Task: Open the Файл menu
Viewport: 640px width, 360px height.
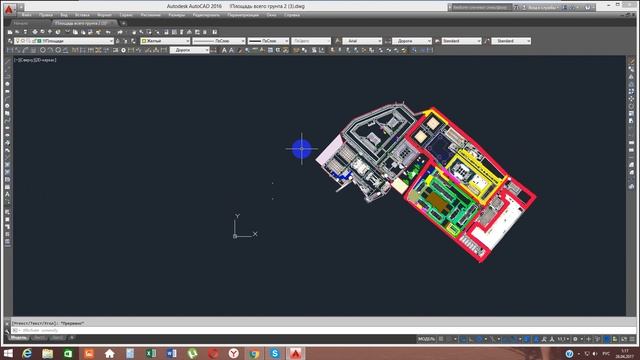Action: (27, 15)
